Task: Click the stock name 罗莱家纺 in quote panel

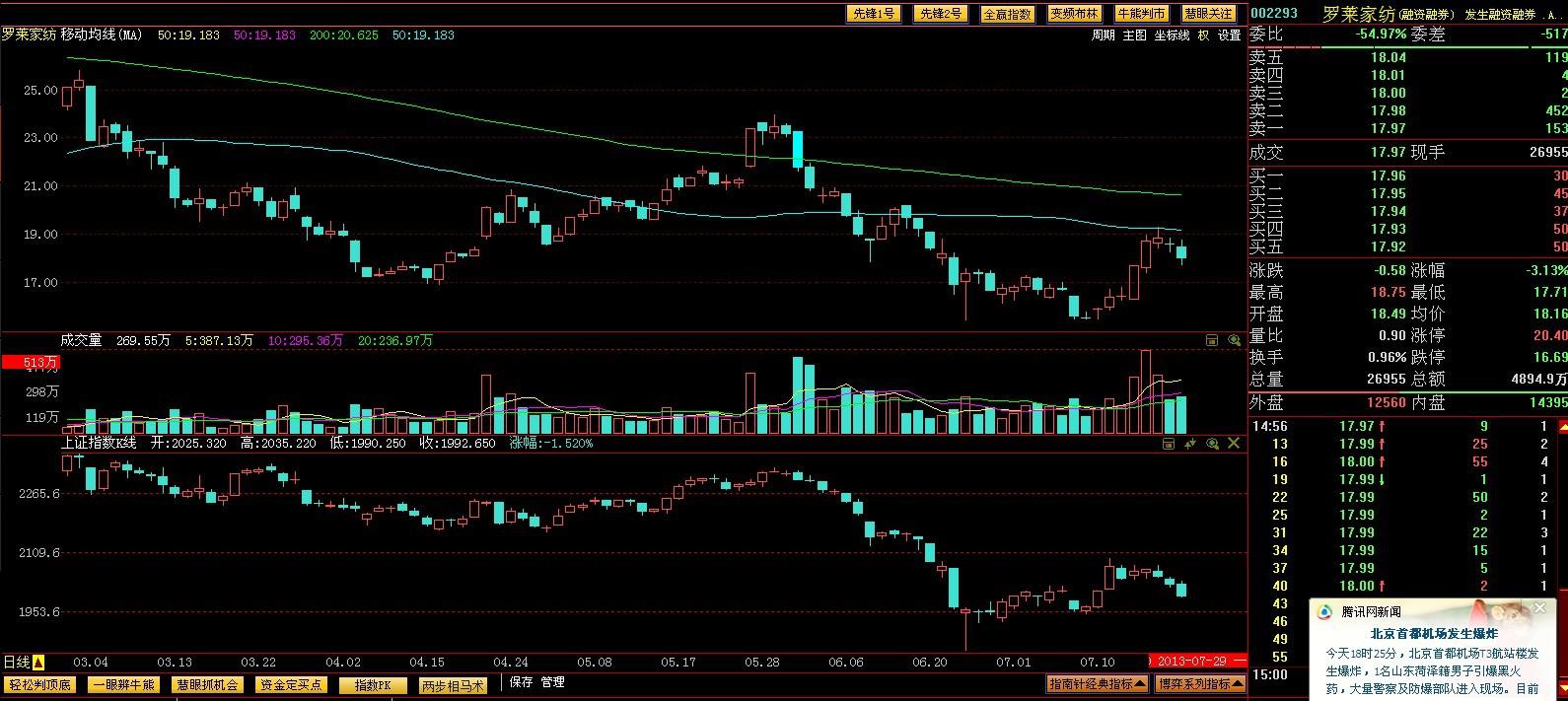Action: [1359, 14]
